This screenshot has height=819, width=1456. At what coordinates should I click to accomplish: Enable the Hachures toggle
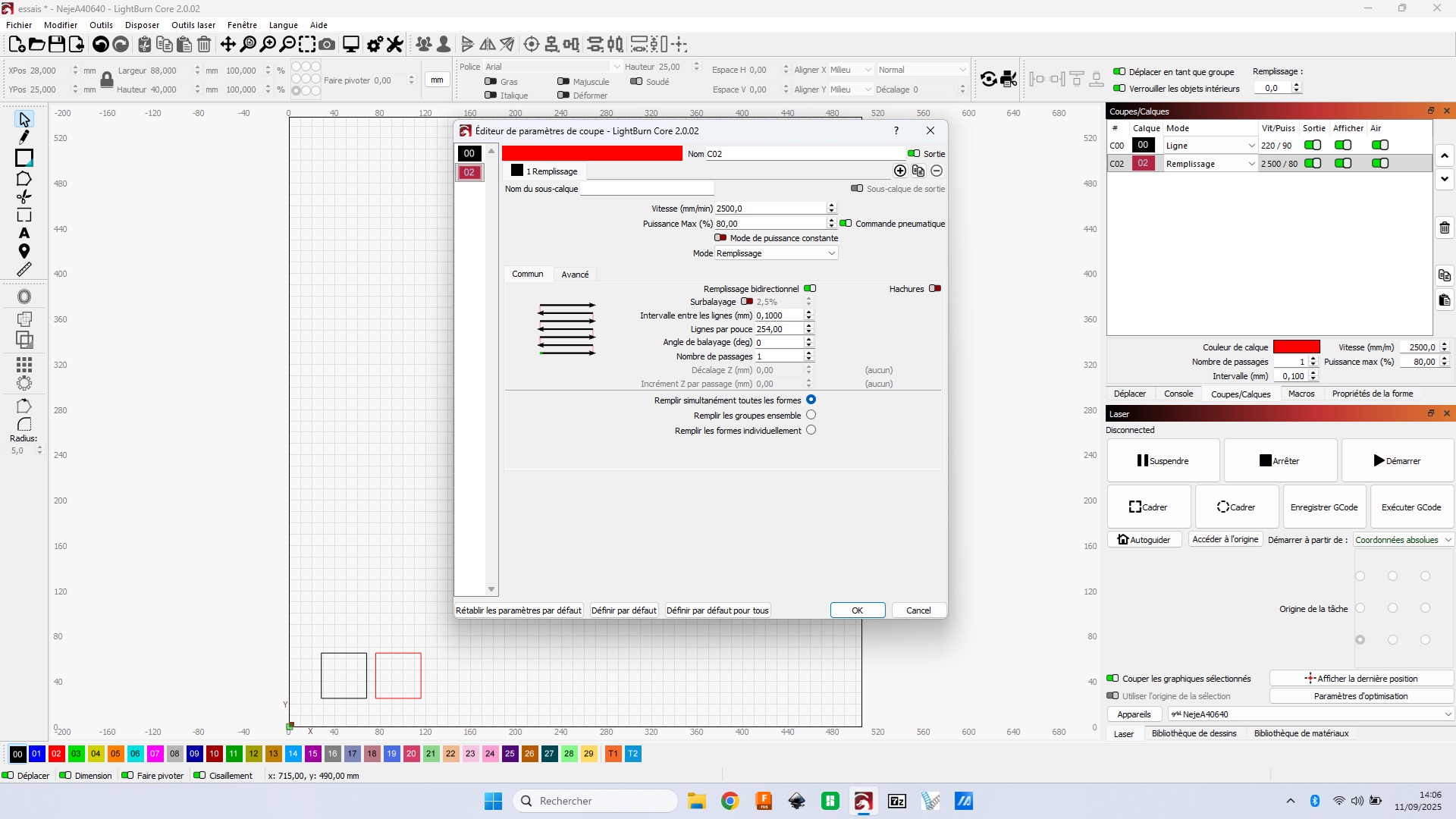935,289
